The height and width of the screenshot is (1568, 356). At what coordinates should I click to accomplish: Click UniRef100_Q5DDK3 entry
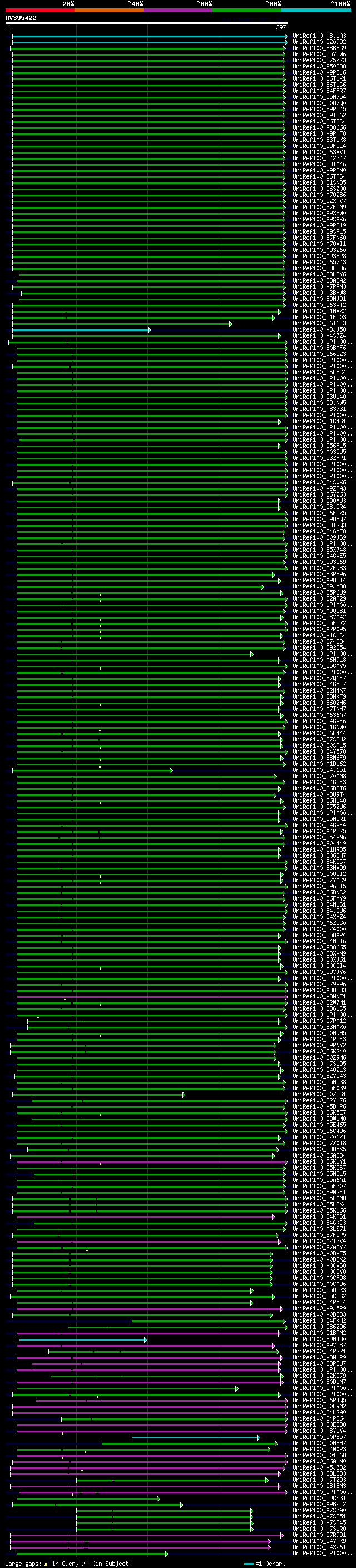click(x=319, y=1290)
